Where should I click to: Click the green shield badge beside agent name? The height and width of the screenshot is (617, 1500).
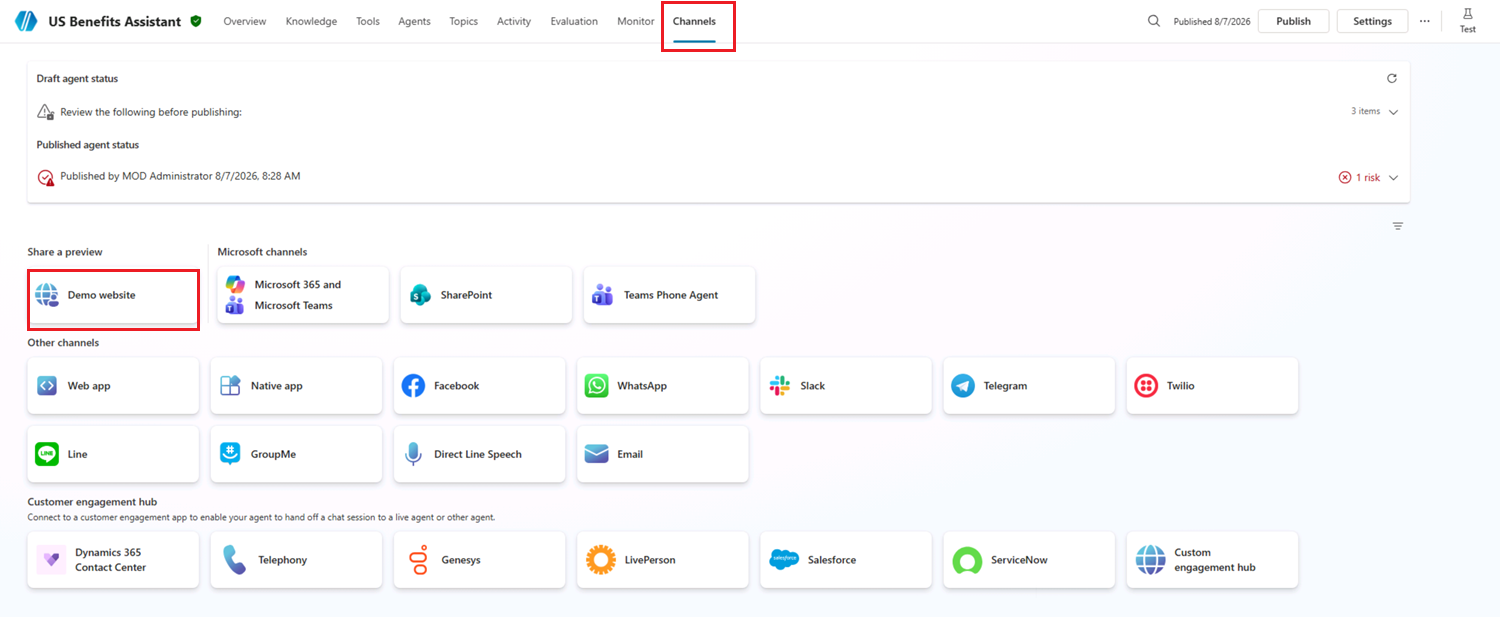pos(196,21)
